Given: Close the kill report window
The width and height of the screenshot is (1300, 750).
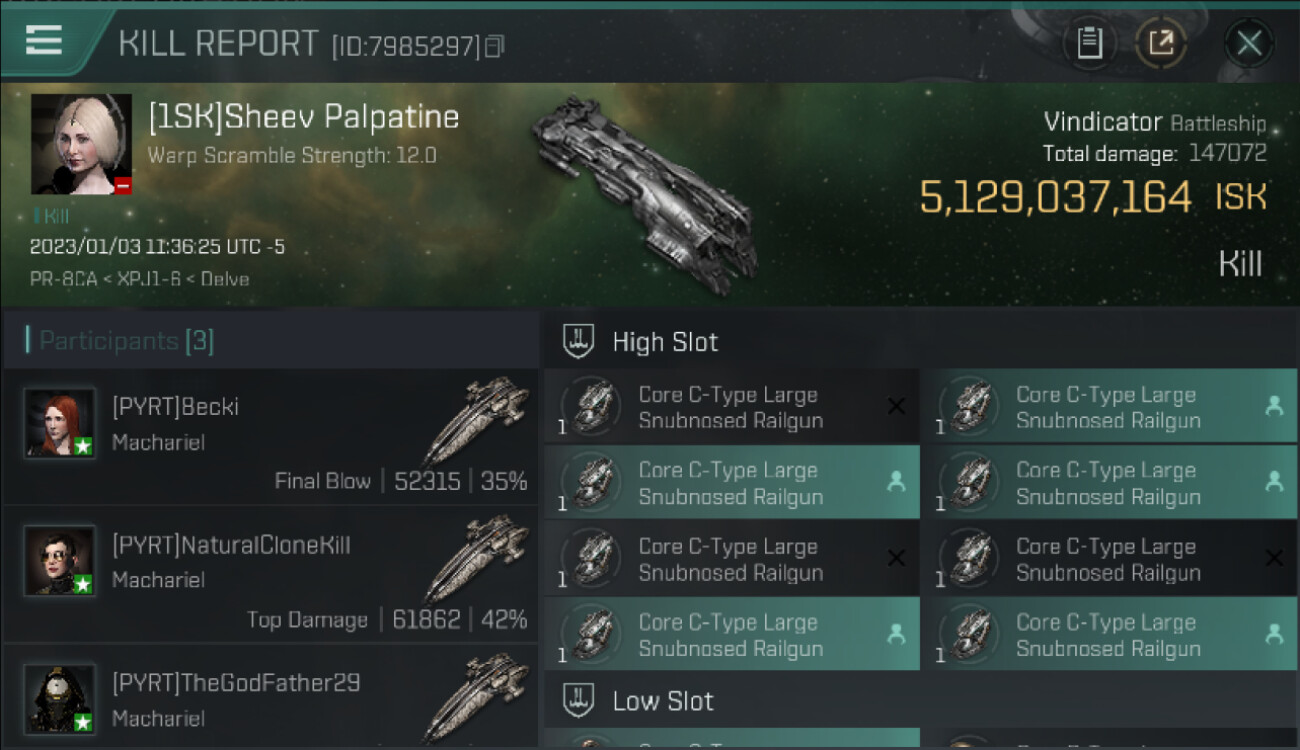Looking at the screenshot, I should click(x=1249, y=43).
